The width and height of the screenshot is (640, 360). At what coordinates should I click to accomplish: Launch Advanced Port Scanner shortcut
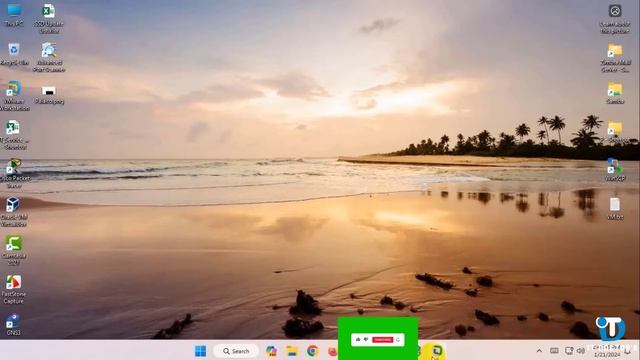[x=49, y=57]
